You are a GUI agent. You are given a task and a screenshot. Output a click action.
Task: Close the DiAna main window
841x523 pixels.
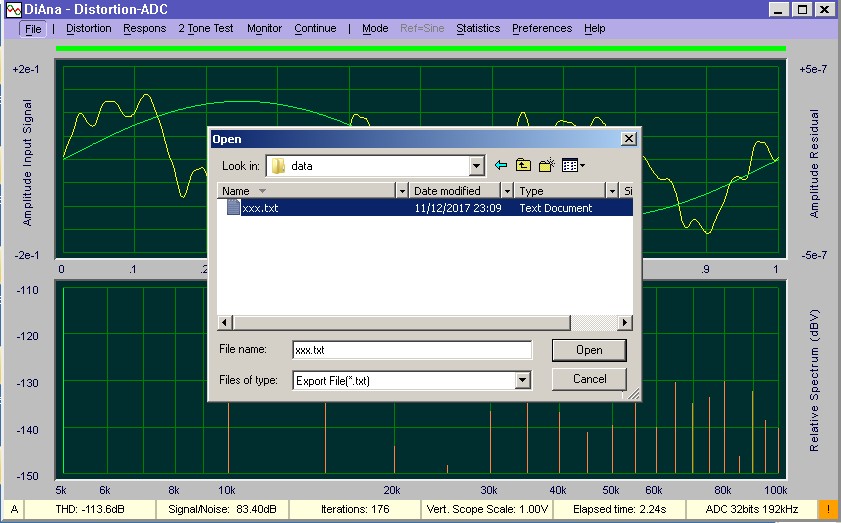pyautogui.click(x=825, y=9)
